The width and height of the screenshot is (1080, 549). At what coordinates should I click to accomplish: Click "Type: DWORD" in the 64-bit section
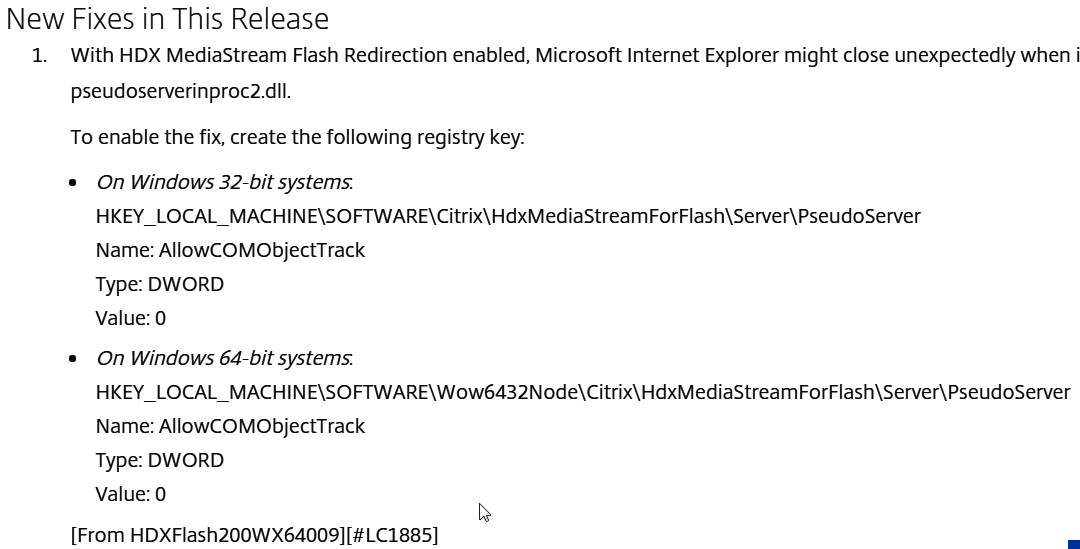pos(160,460)
